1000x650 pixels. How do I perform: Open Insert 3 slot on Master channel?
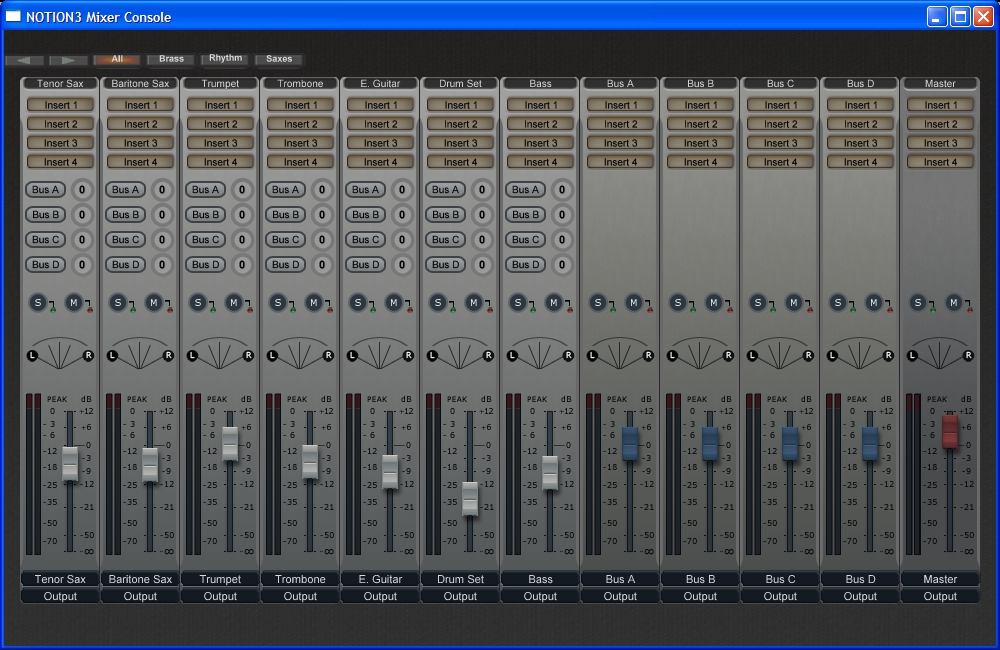940,143
